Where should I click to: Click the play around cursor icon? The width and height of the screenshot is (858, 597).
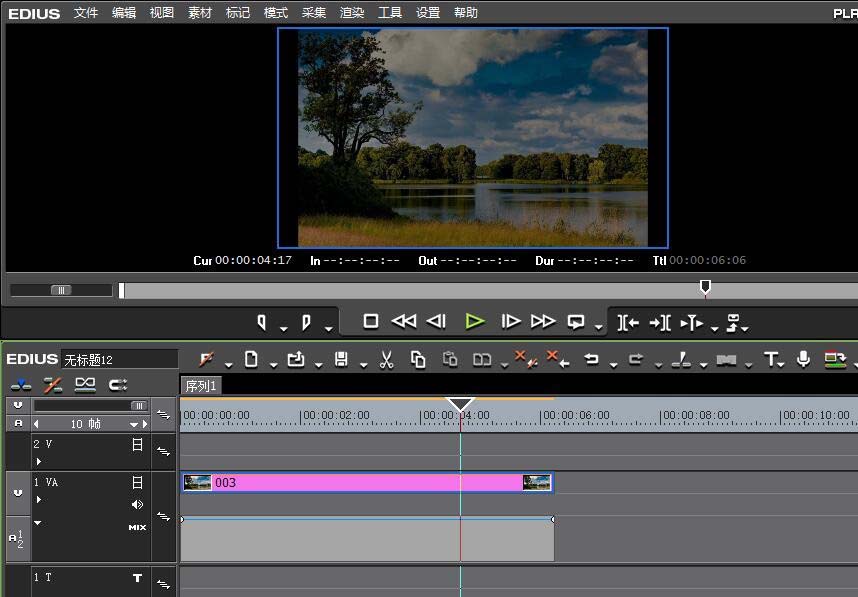692,323
